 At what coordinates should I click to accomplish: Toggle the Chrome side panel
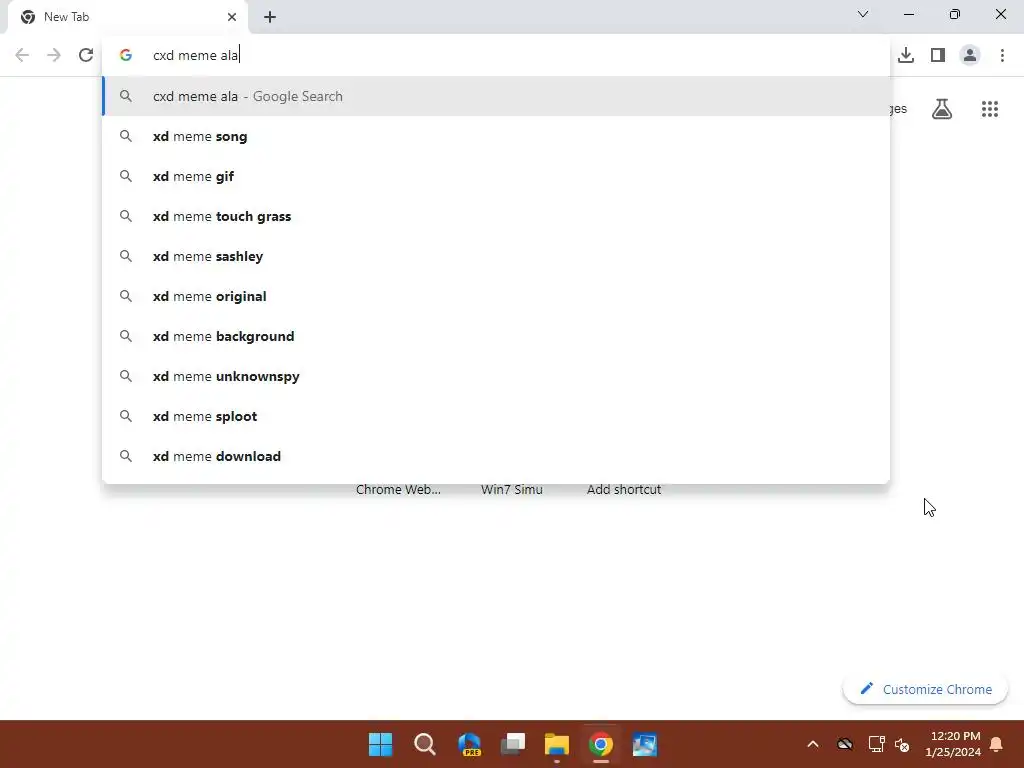click(x=938, y=55)
